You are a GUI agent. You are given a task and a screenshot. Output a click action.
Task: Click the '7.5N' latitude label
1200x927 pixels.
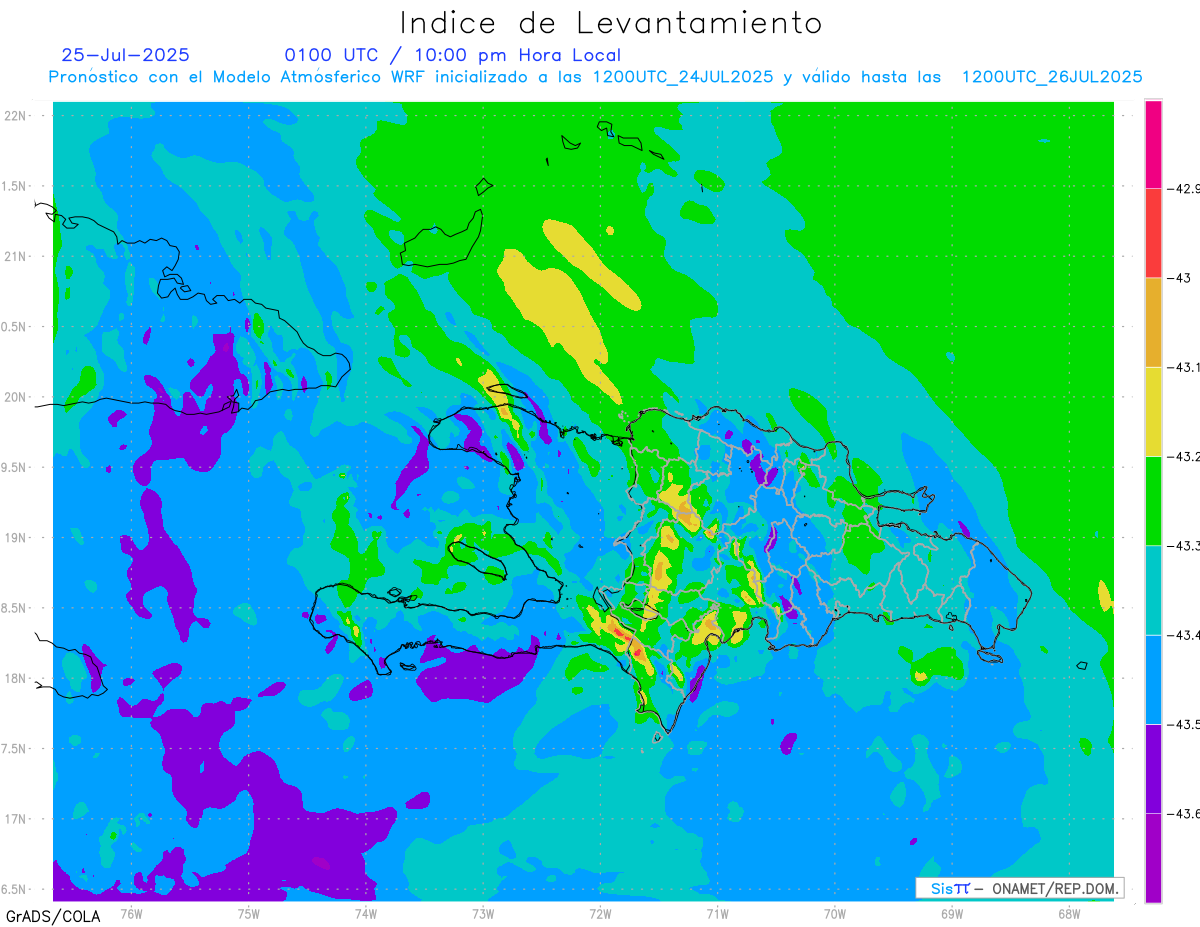point(14,749)
